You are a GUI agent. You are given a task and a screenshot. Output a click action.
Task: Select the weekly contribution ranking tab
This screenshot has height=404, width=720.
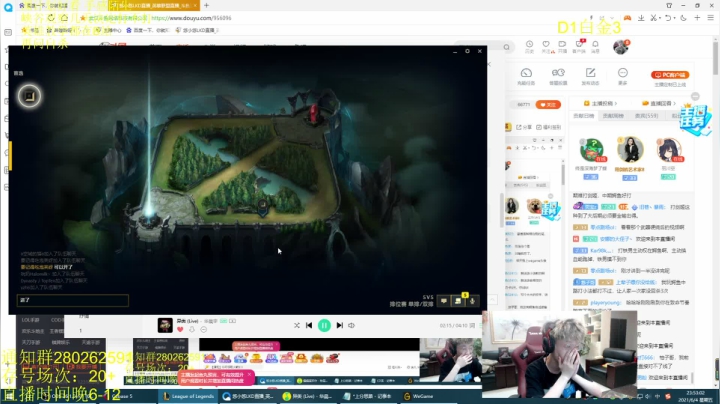613,116
